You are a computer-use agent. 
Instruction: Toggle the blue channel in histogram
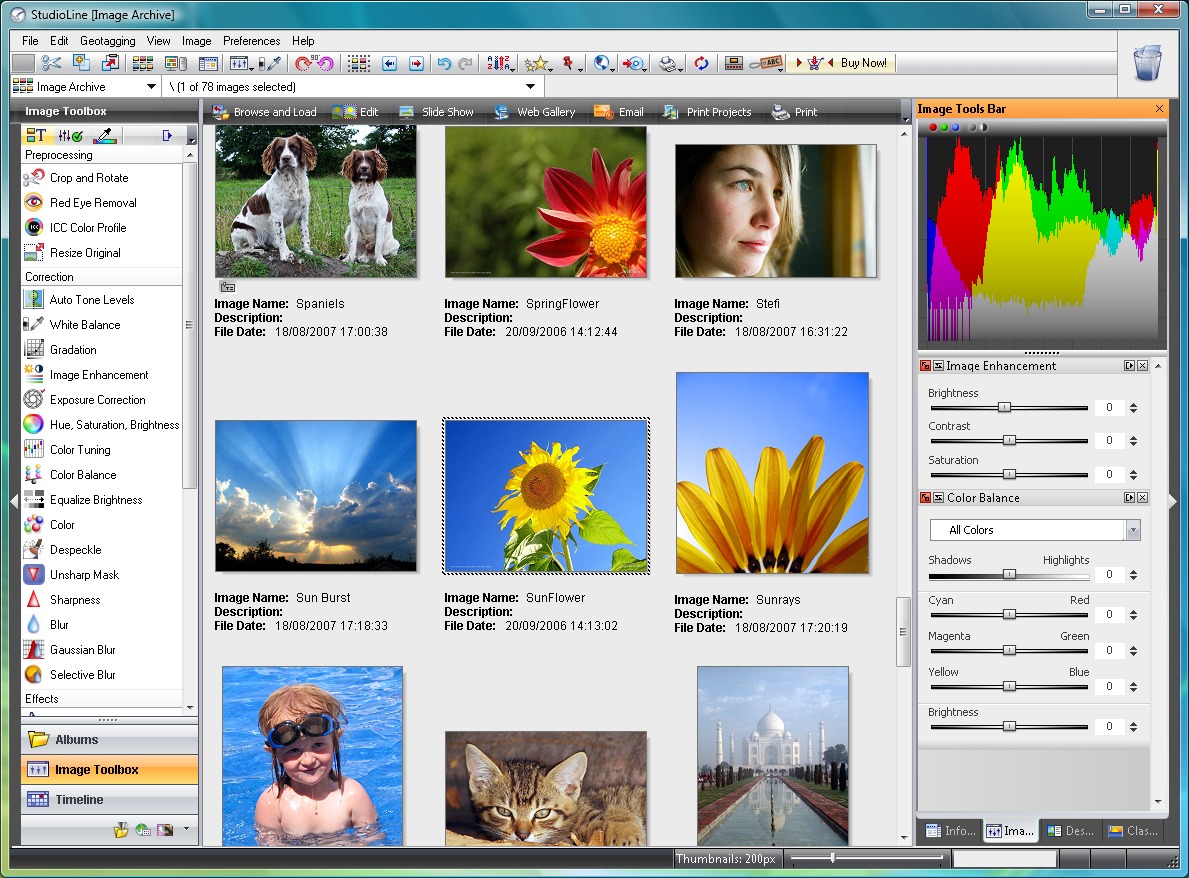point(955,127)
